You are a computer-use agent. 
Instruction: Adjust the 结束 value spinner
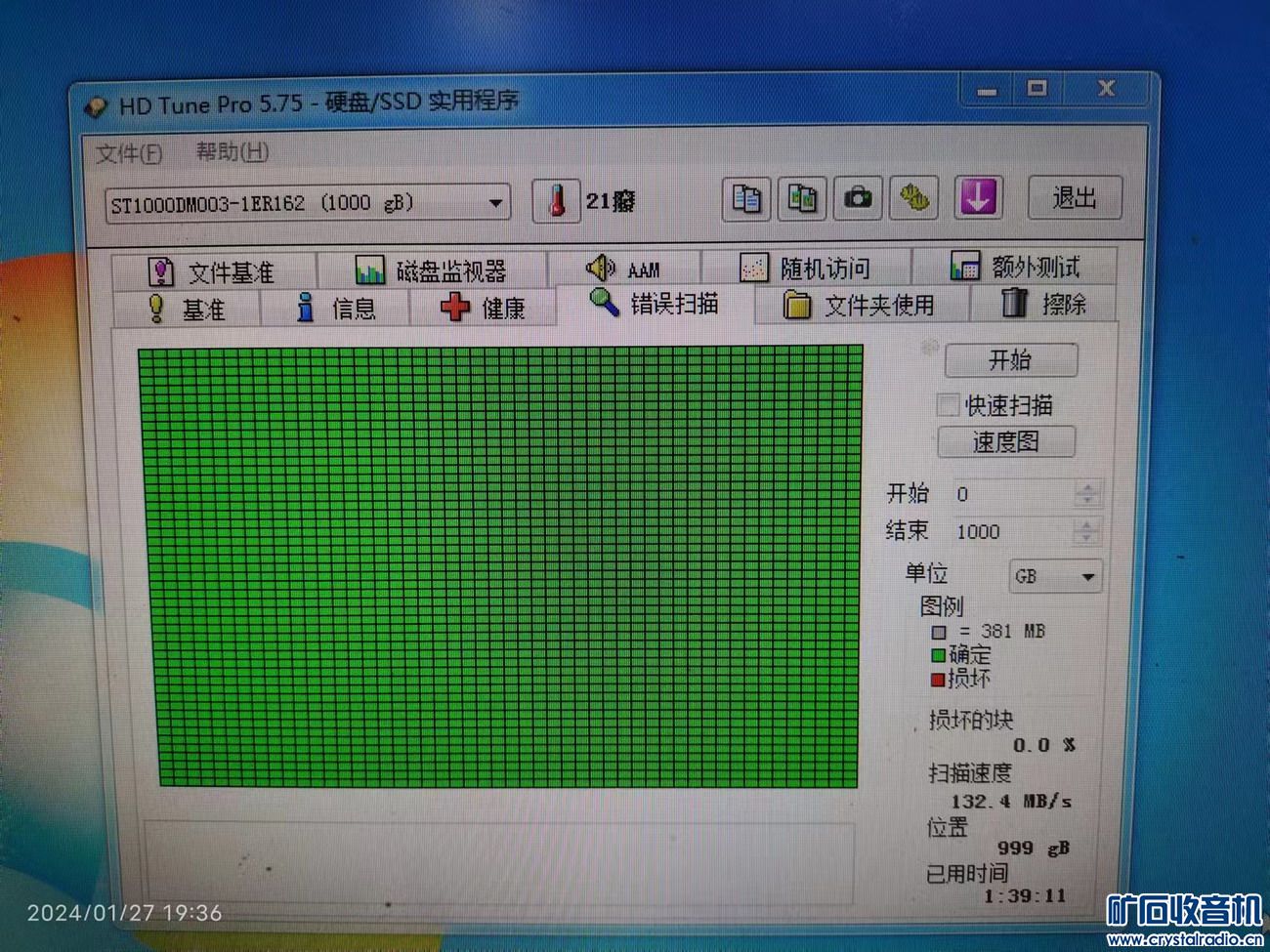pos(1087,531)
